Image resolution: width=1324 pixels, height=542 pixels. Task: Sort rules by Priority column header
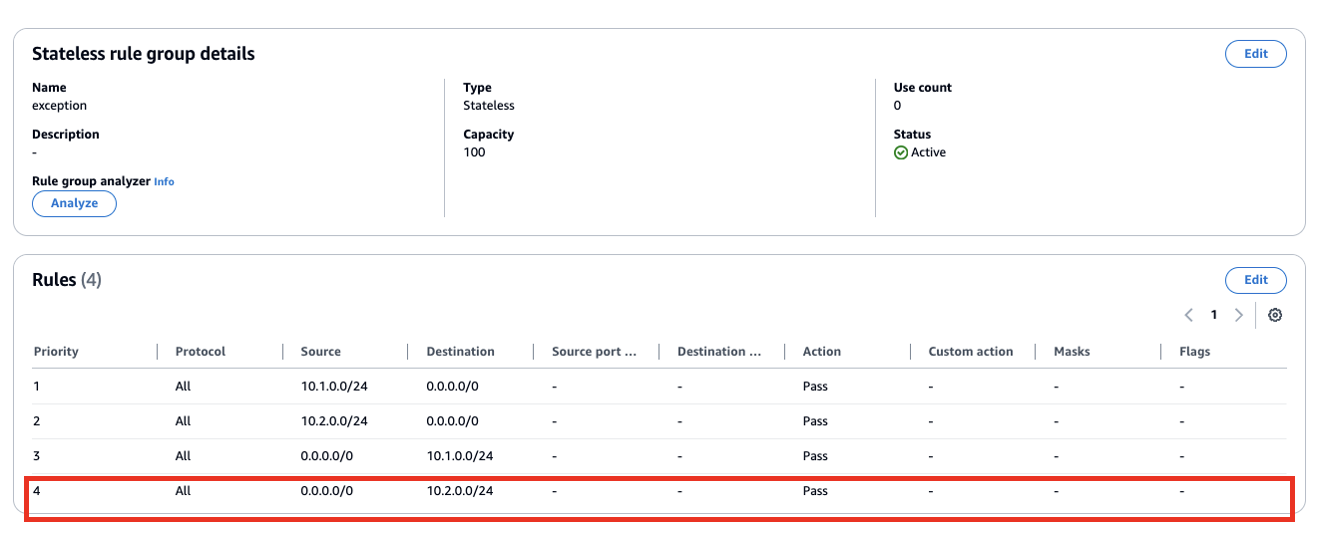[x=56, y=352]
